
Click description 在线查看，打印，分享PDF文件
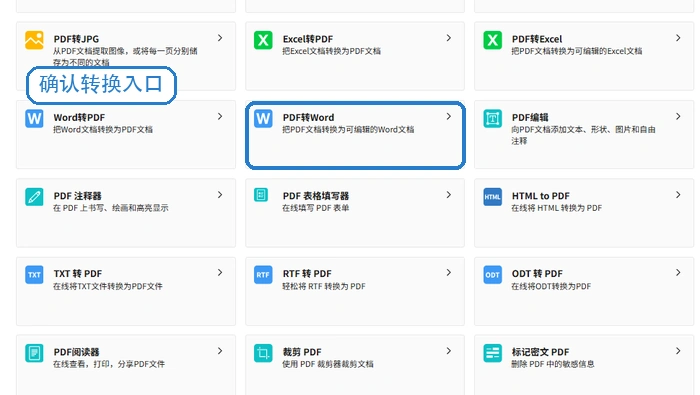[x=109, y=364]
